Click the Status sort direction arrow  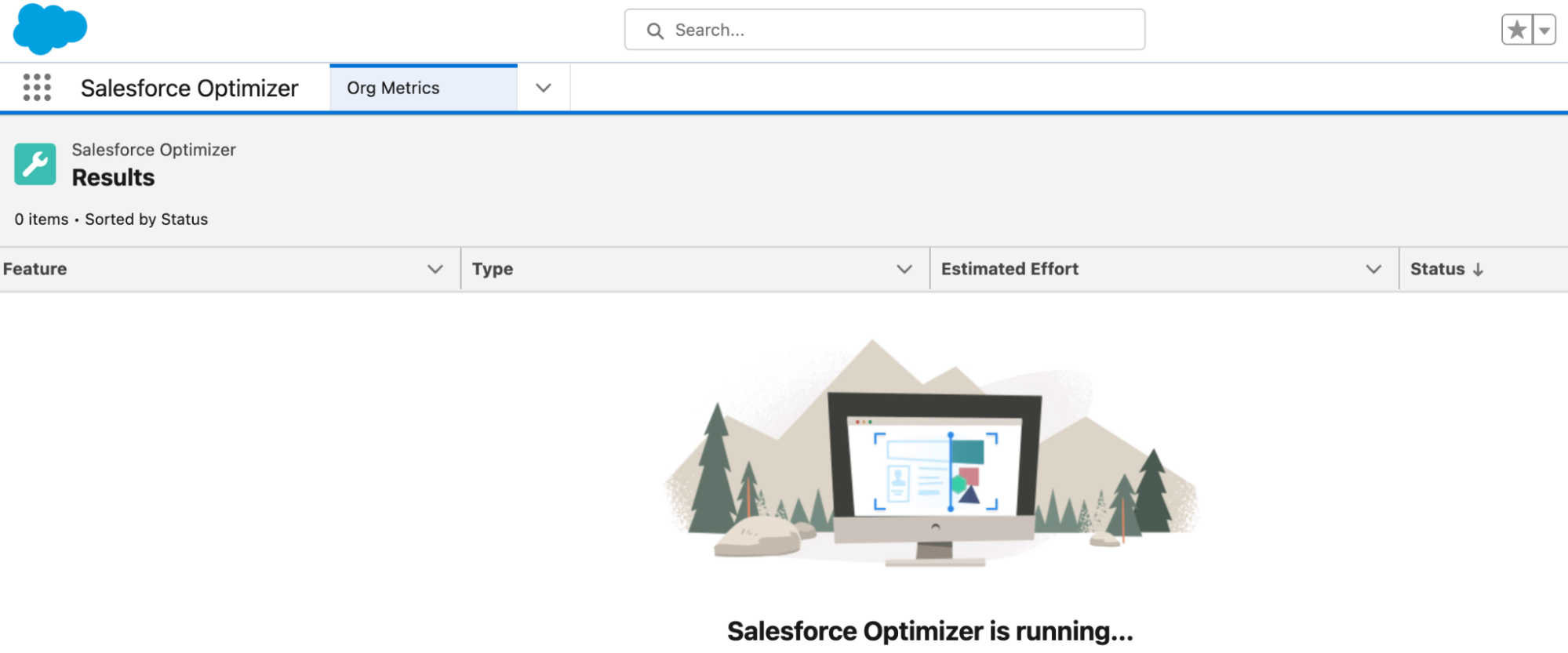tap(1479, 270)
